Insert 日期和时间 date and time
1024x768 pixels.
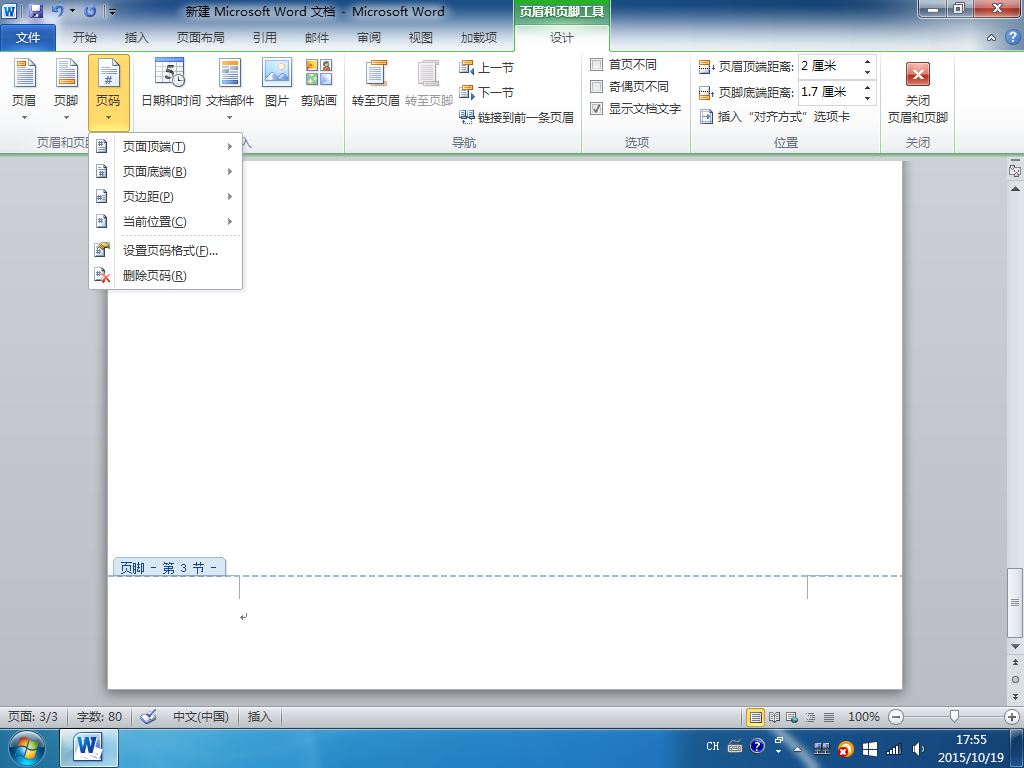pos(170,83)
